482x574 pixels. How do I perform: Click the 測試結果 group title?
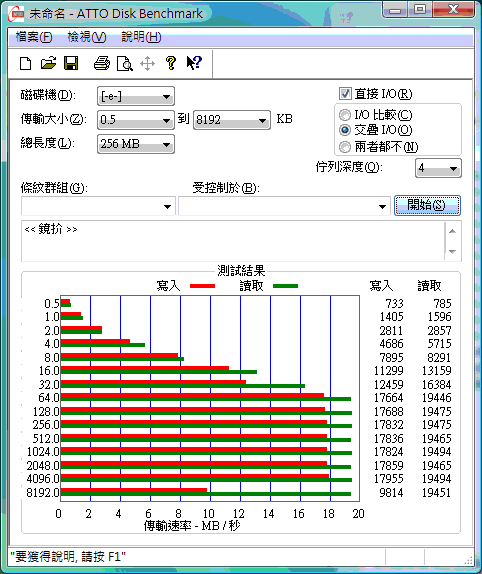click(241, 271)
